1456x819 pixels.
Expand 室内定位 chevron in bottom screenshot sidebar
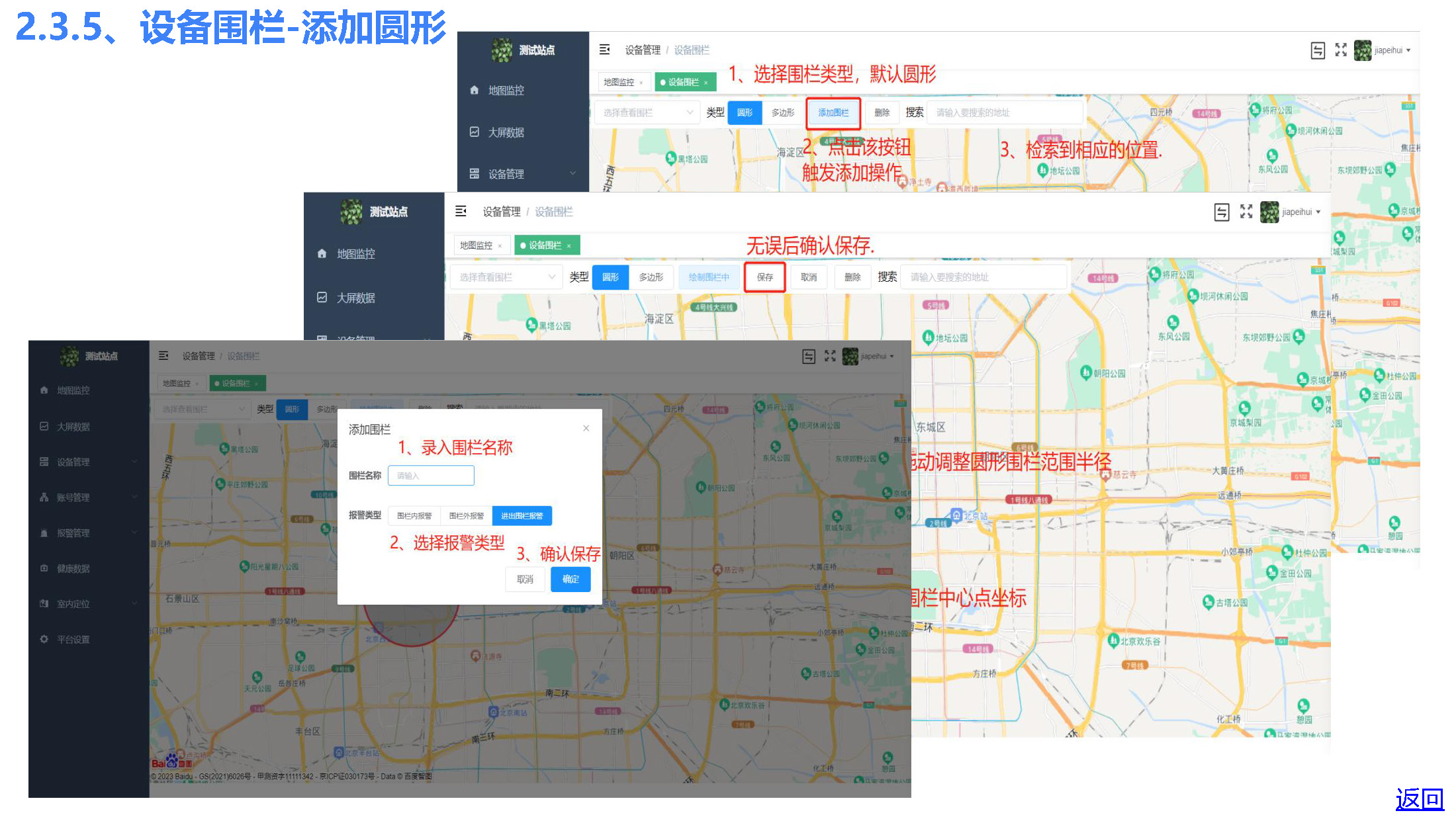click(x=134, y=603)
